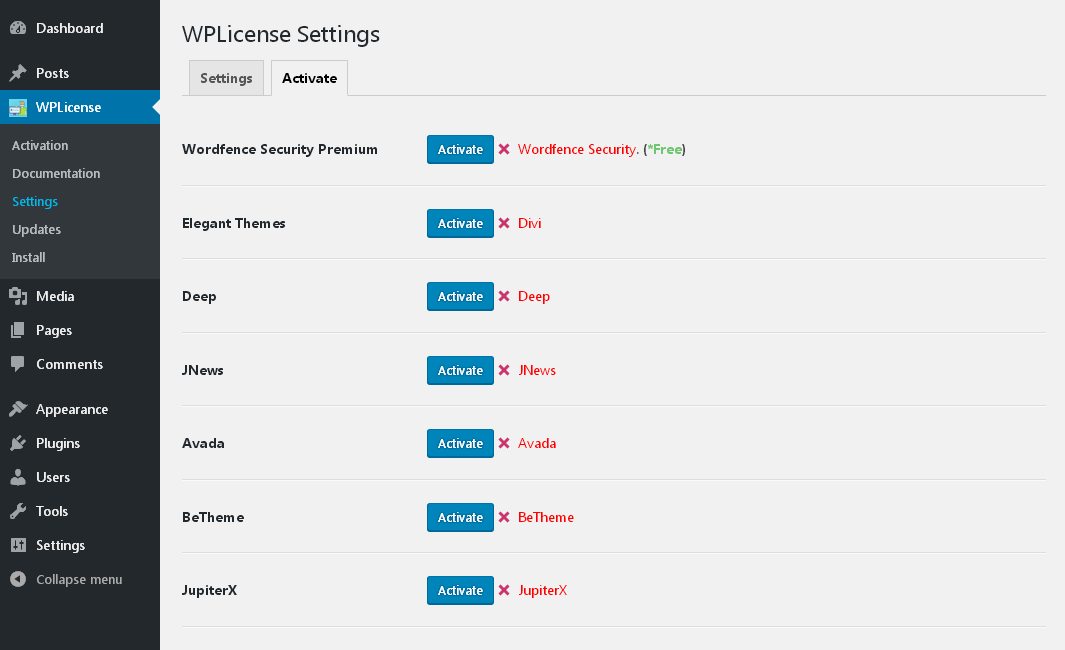The width and height of the screenshot is (1065, 650).
Task: Click the Collapse menu arrow icon
Action: (x=18, y=579)
